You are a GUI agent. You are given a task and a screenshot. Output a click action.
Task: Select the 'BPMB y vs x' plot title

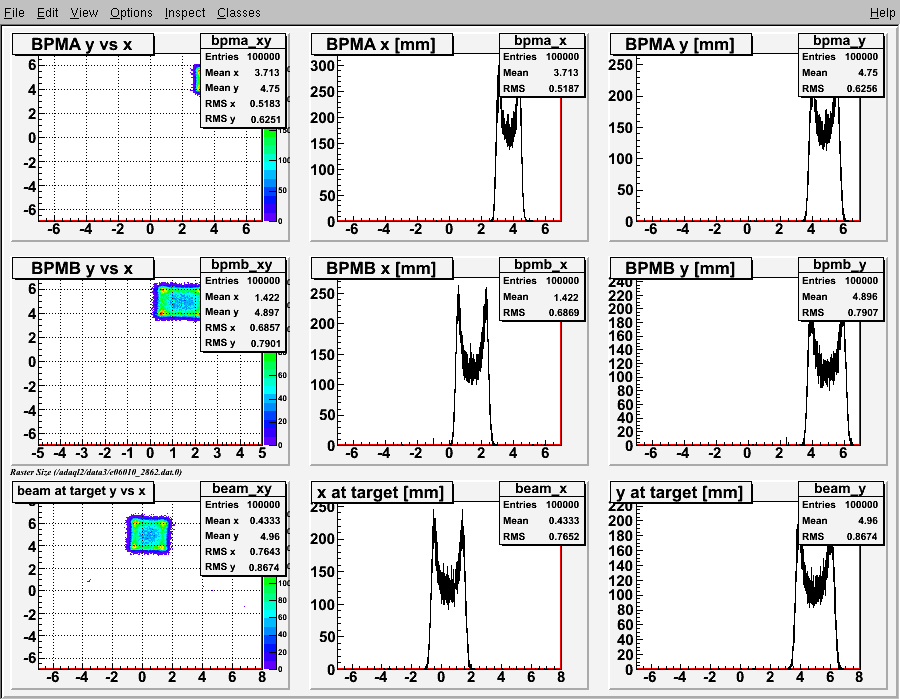pos(83,268)
